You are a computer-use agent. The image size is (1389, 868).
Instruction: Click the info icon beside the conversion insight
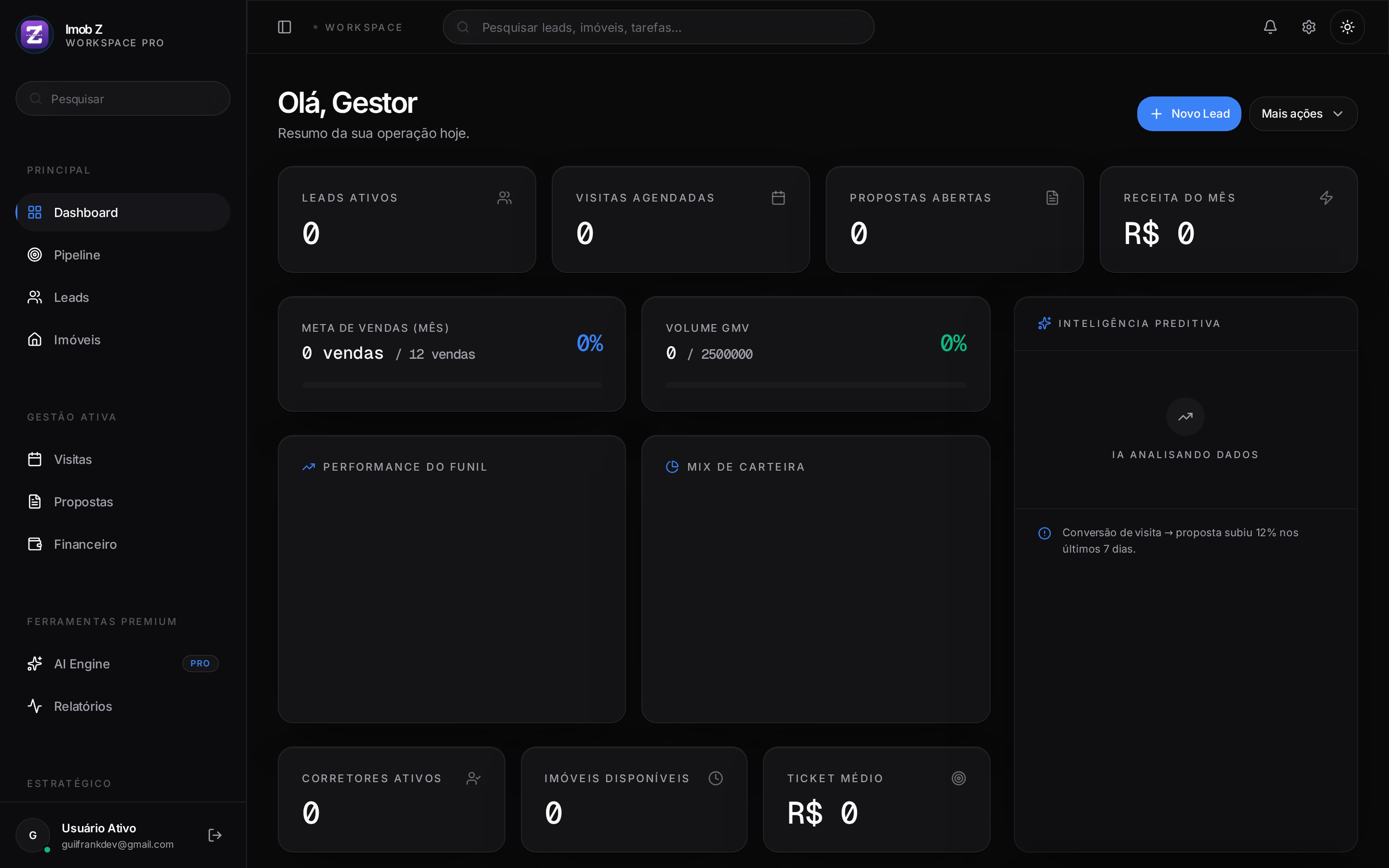tap(1045, 533)
